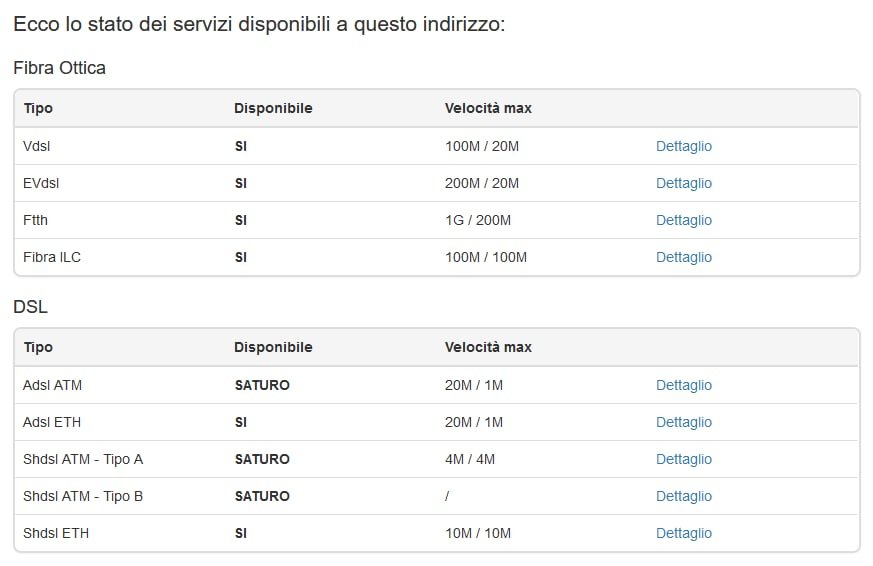Click Velocità max header in Fibra table

tap(488, 108)
